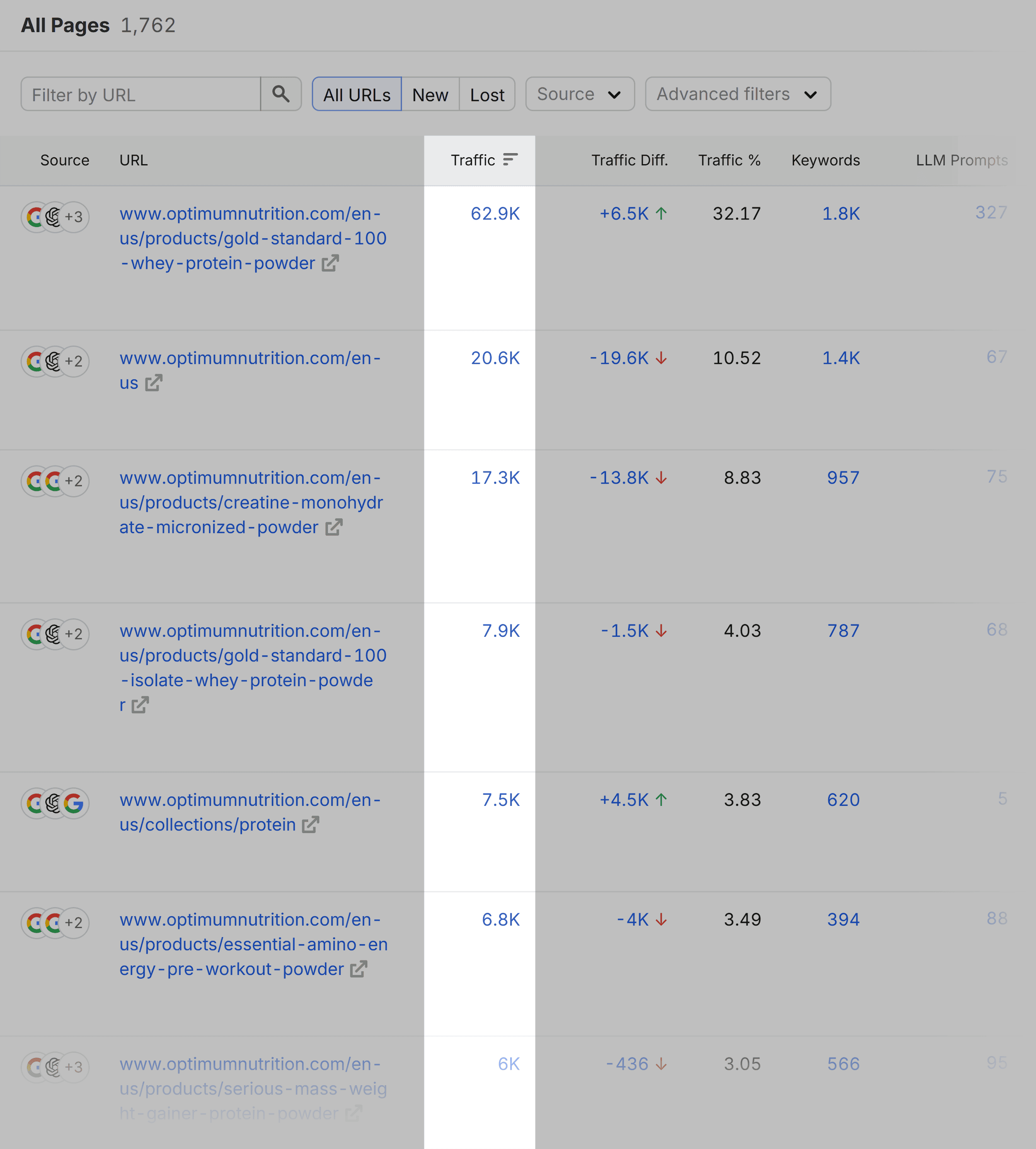1036x1149 pixels.
Task: Click the 327 LLM prompts value
Action: tap(992, 212)
